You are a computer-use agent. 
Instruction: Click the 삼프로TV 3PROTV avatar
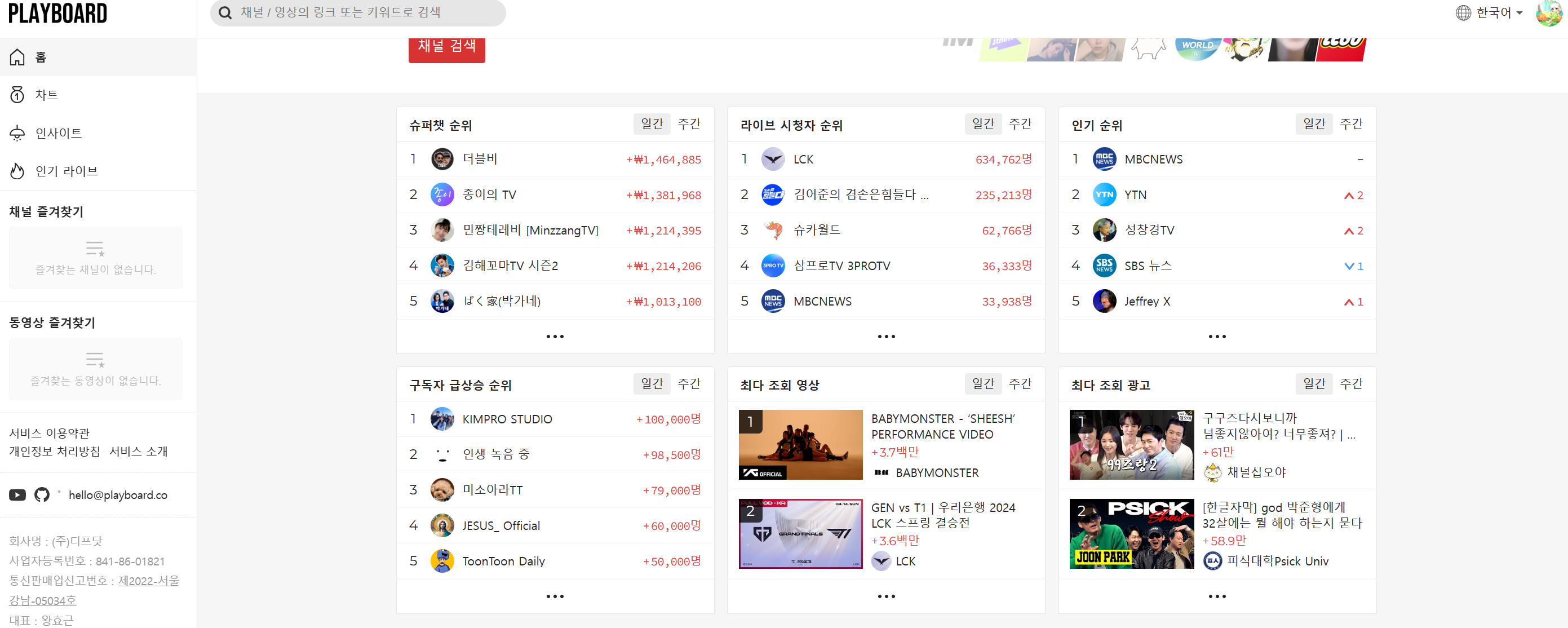pyautogui.click(x=773, y=266)
